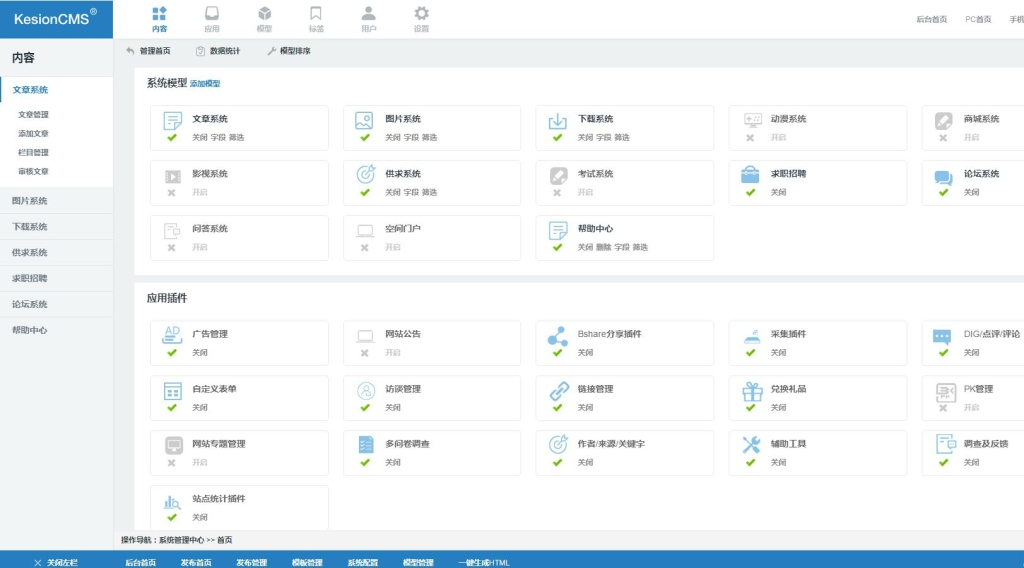Click PC首页 link at top right
Image resolution: width=1024 pixels, height=568 pixels.
coord(978,20)
